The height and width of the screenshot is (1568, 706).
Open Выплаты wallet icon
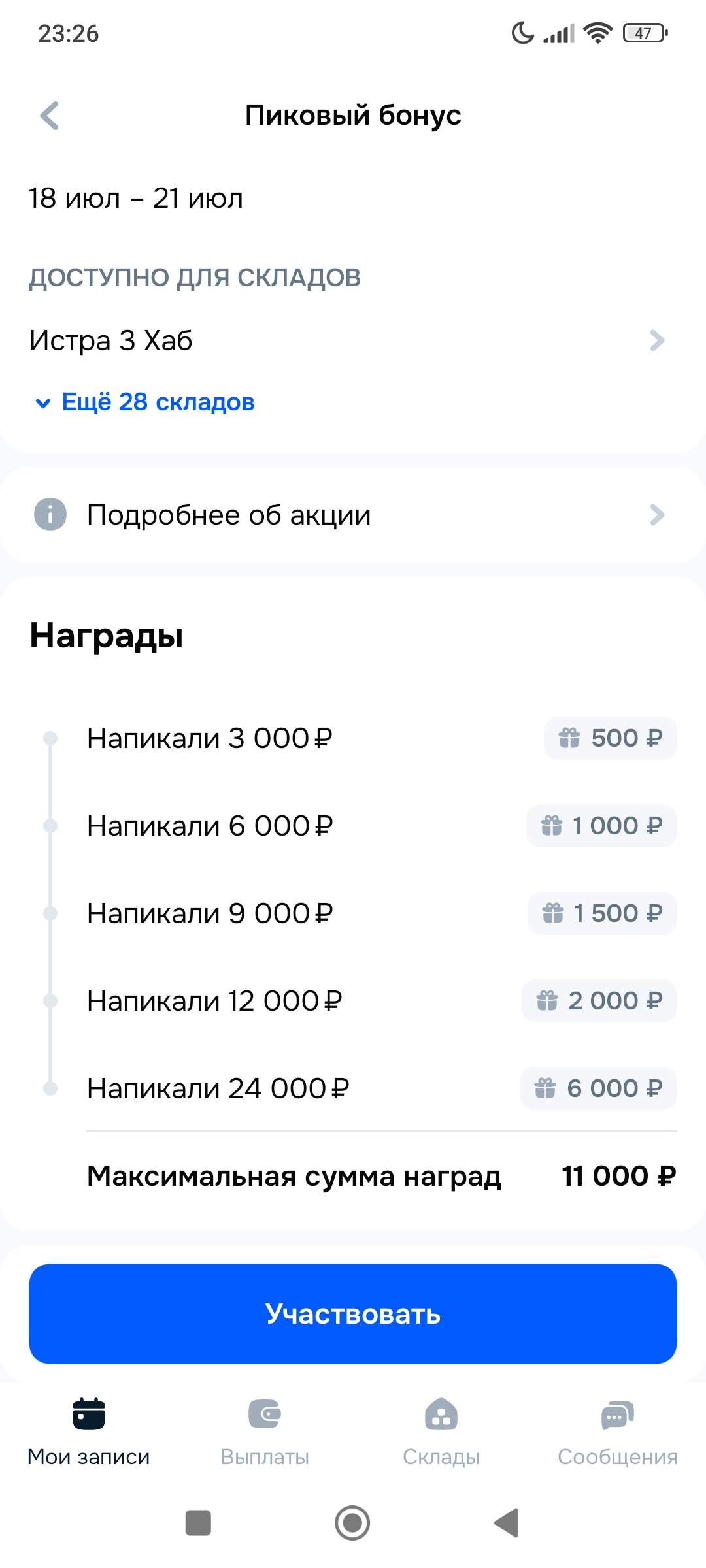coord(265,1414)
